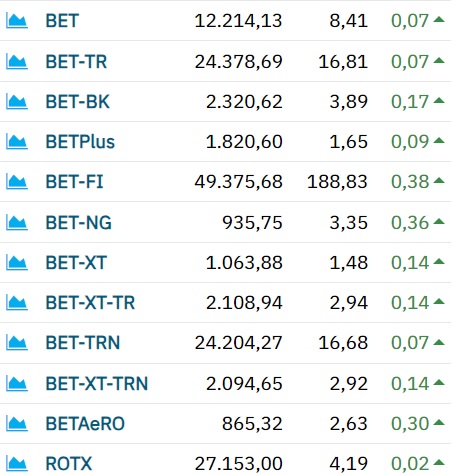Click chart icon for ROTX index
The width and height of the screenshot is (459, 475).
click(17, 464)
